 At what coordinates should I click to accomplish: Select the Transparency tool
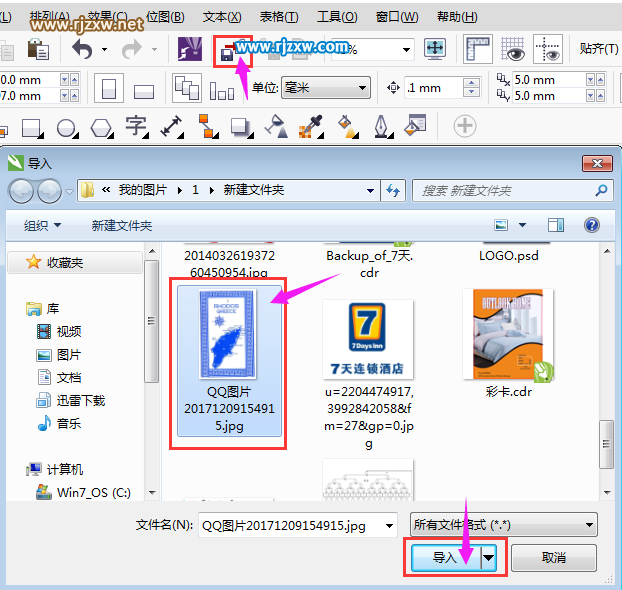[276, 127]
